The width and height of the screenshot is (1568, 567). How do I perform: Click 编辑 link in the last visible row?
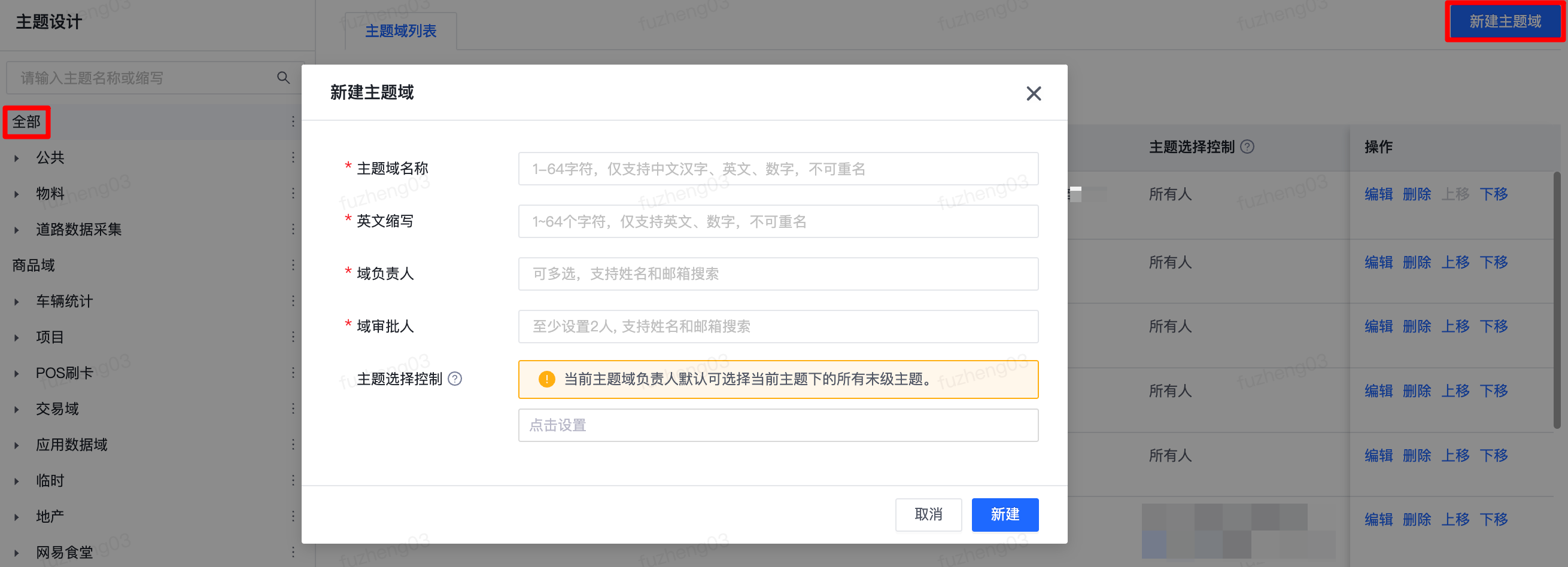pos(1379,520)
